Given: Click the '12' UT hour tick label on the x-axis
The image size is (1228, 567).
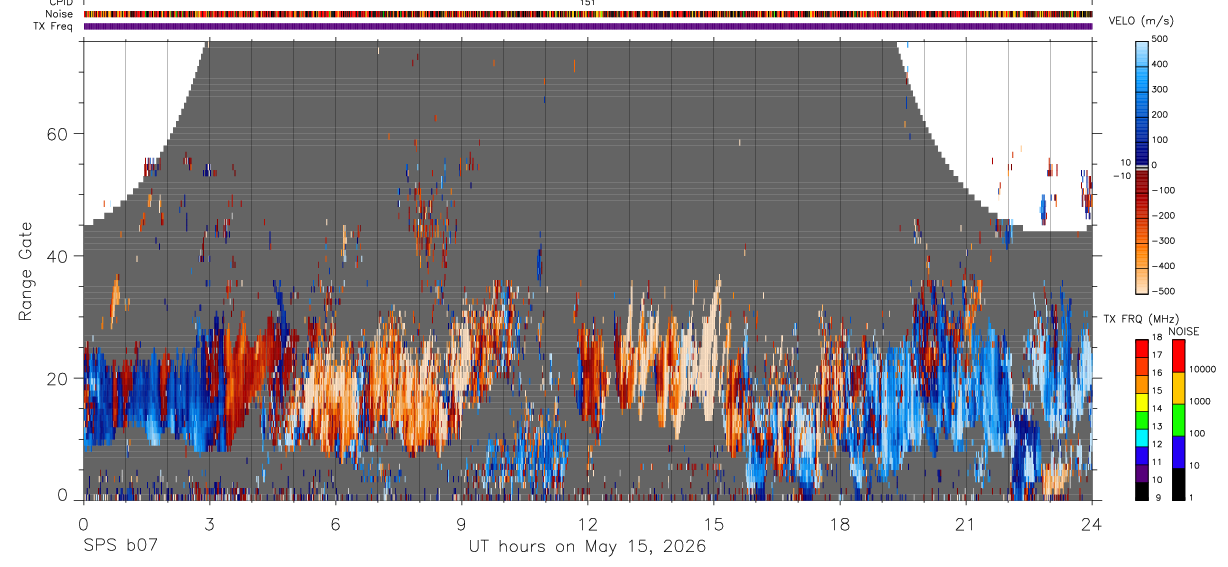Looking at the screenshot, I should click(x=587, y=524).
